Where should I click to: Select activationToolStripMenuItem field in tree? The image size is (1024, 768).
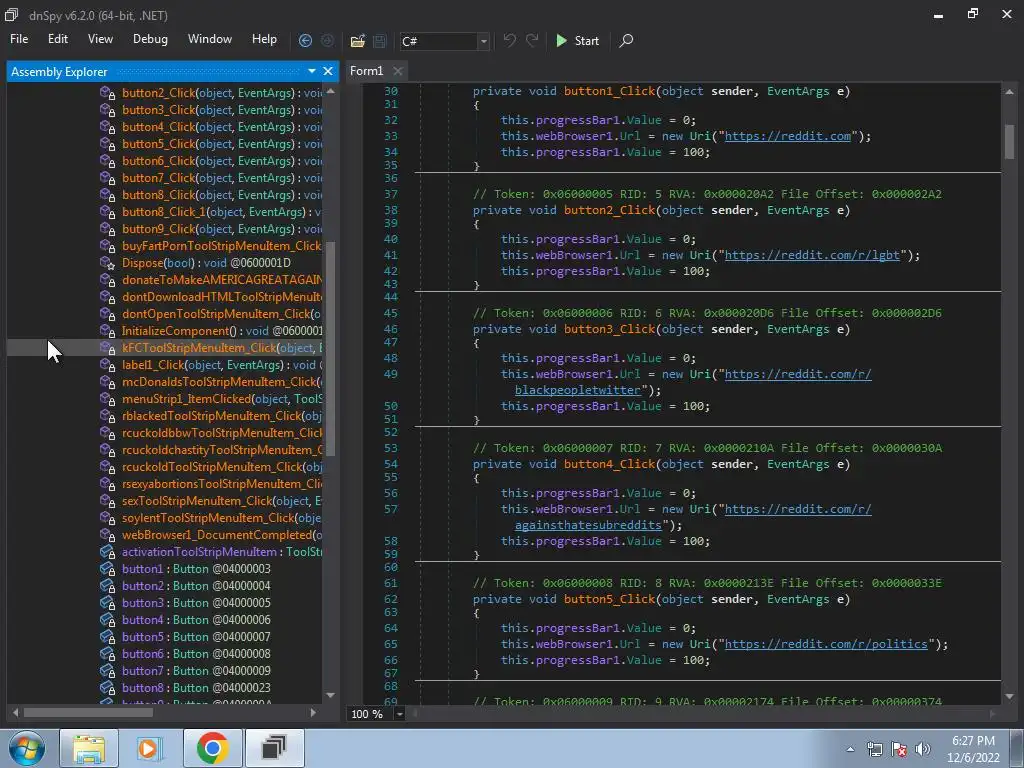[x=222, y=551]
